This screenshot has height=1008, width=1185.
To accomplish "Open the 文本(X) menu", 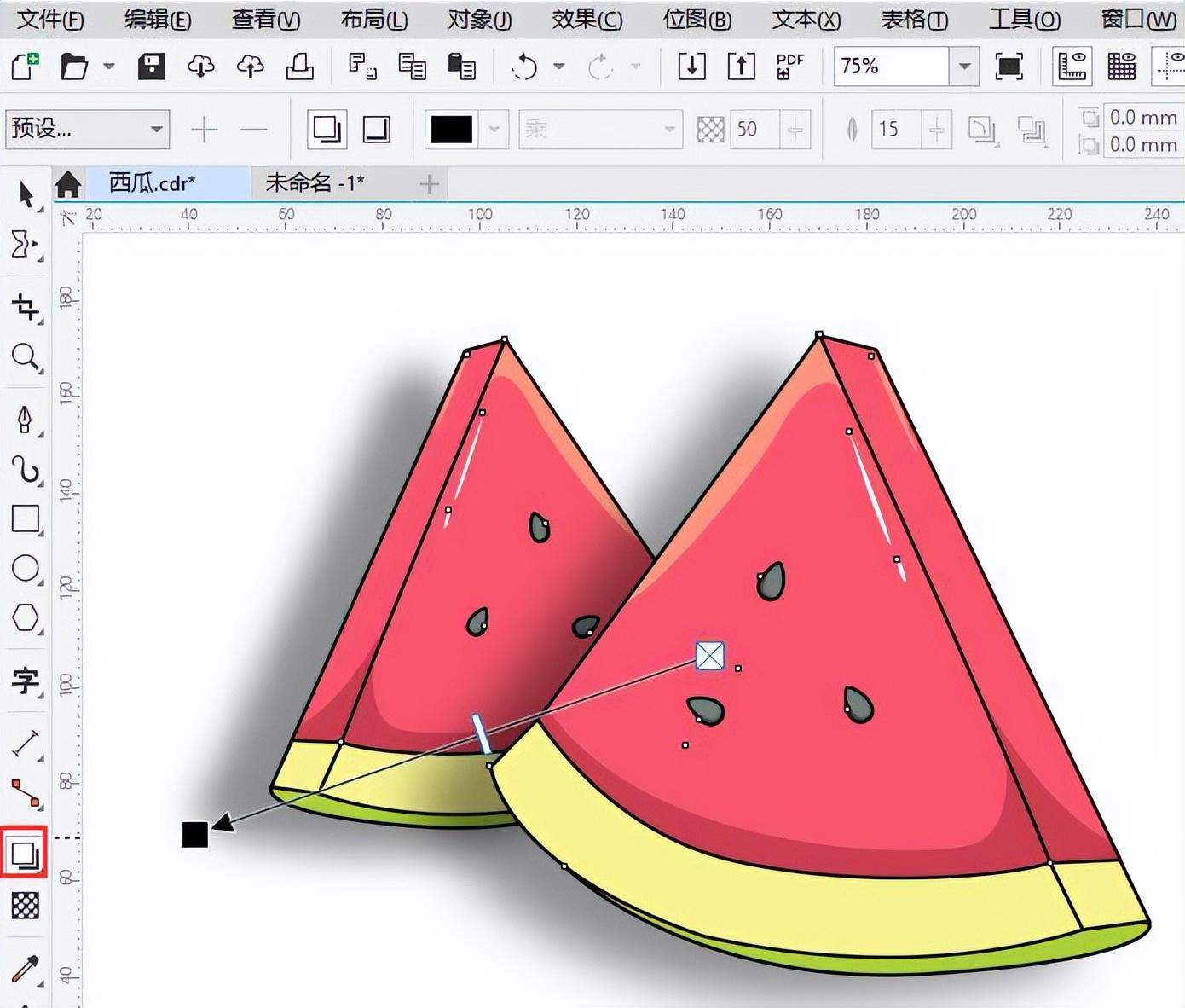I will tap(806, 19).
